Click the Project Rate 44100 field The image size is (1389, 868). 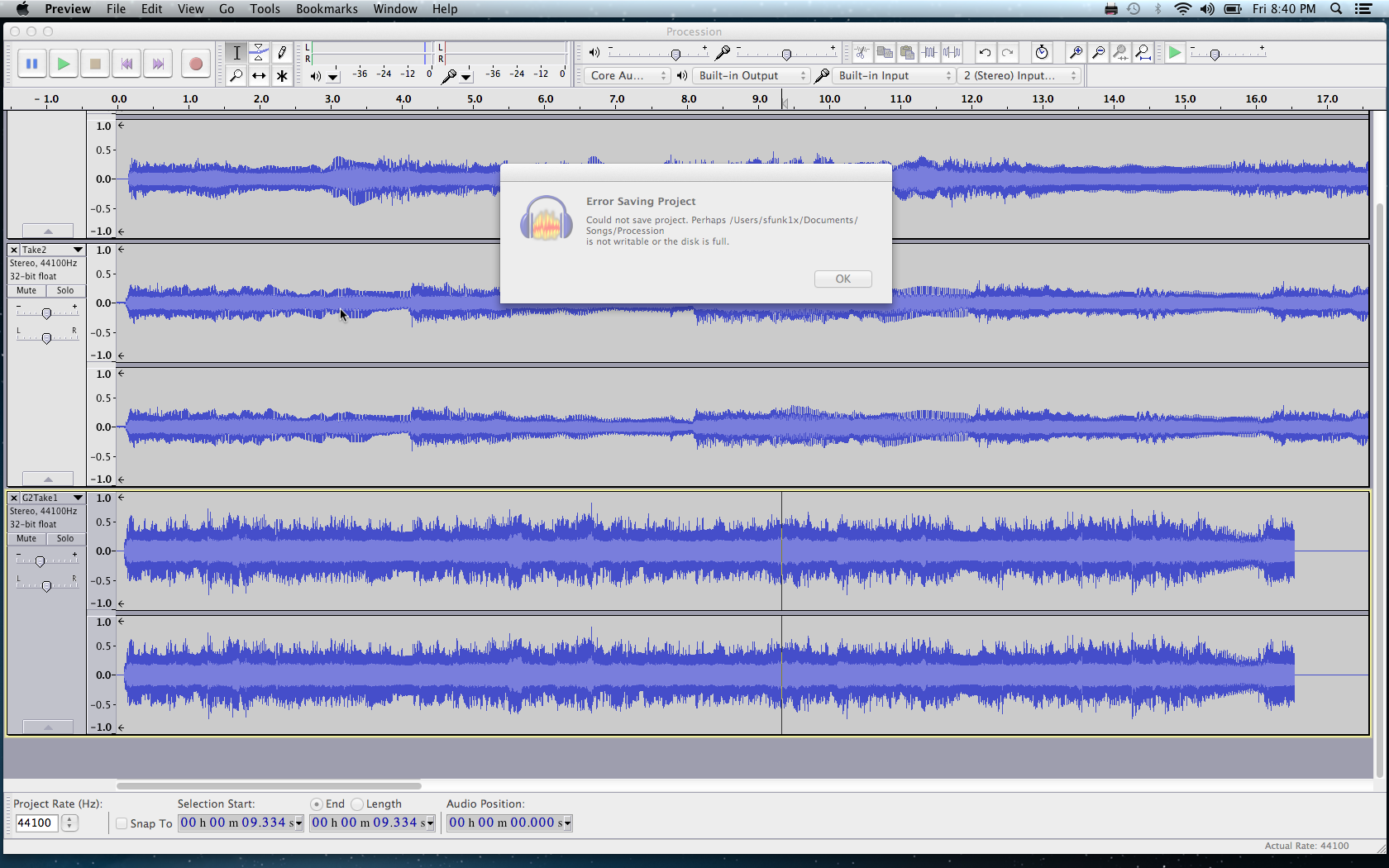tap(36, 823)
